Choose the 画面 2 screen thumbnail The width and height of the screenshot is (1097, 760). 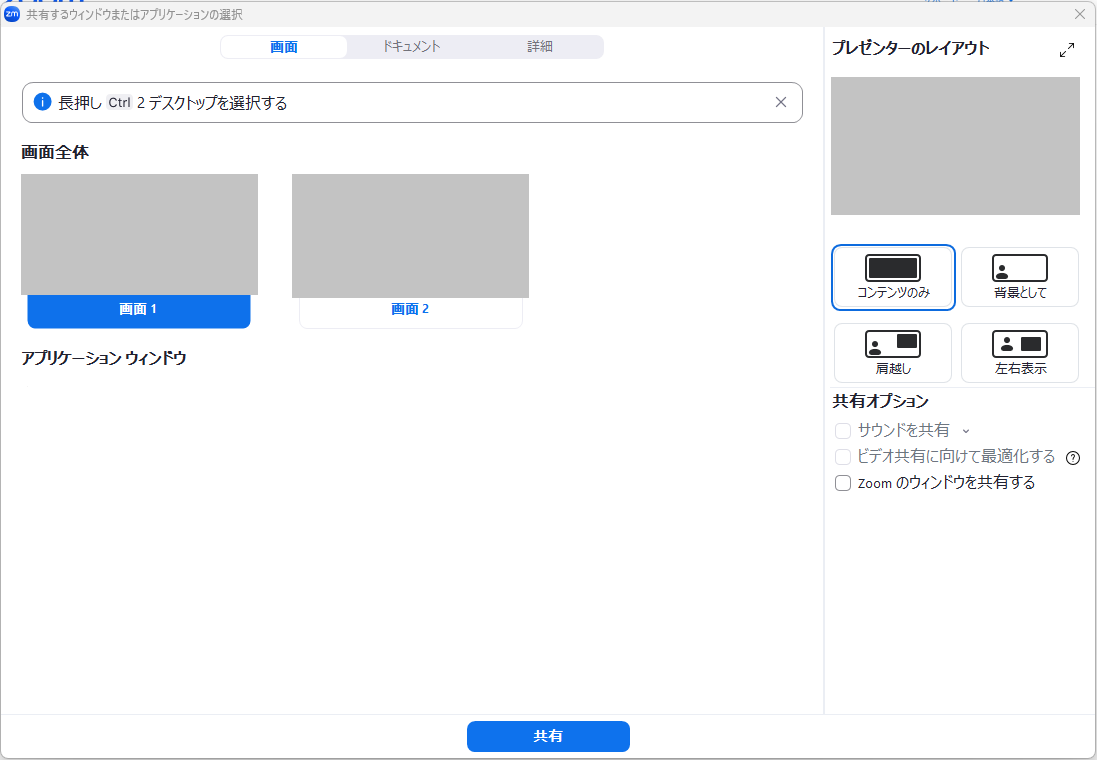(410, 236)
